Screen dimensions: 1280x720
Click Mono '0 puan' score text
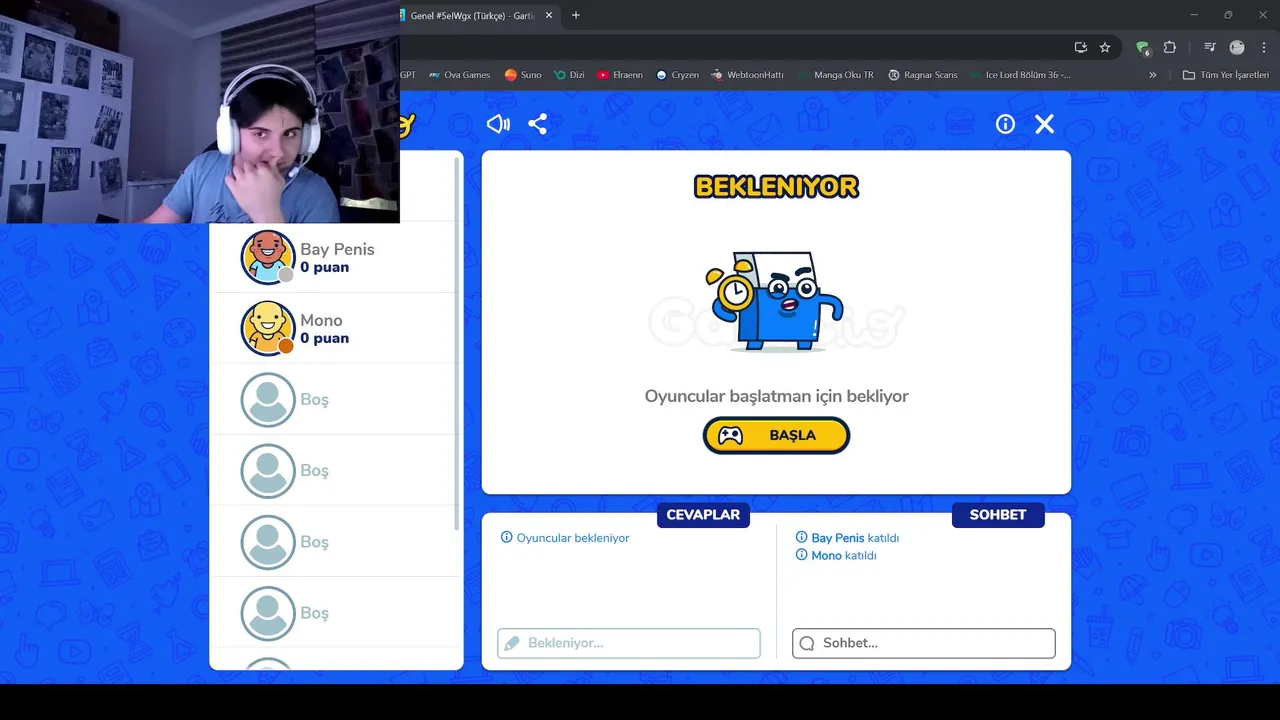click(x=325, y=338)
